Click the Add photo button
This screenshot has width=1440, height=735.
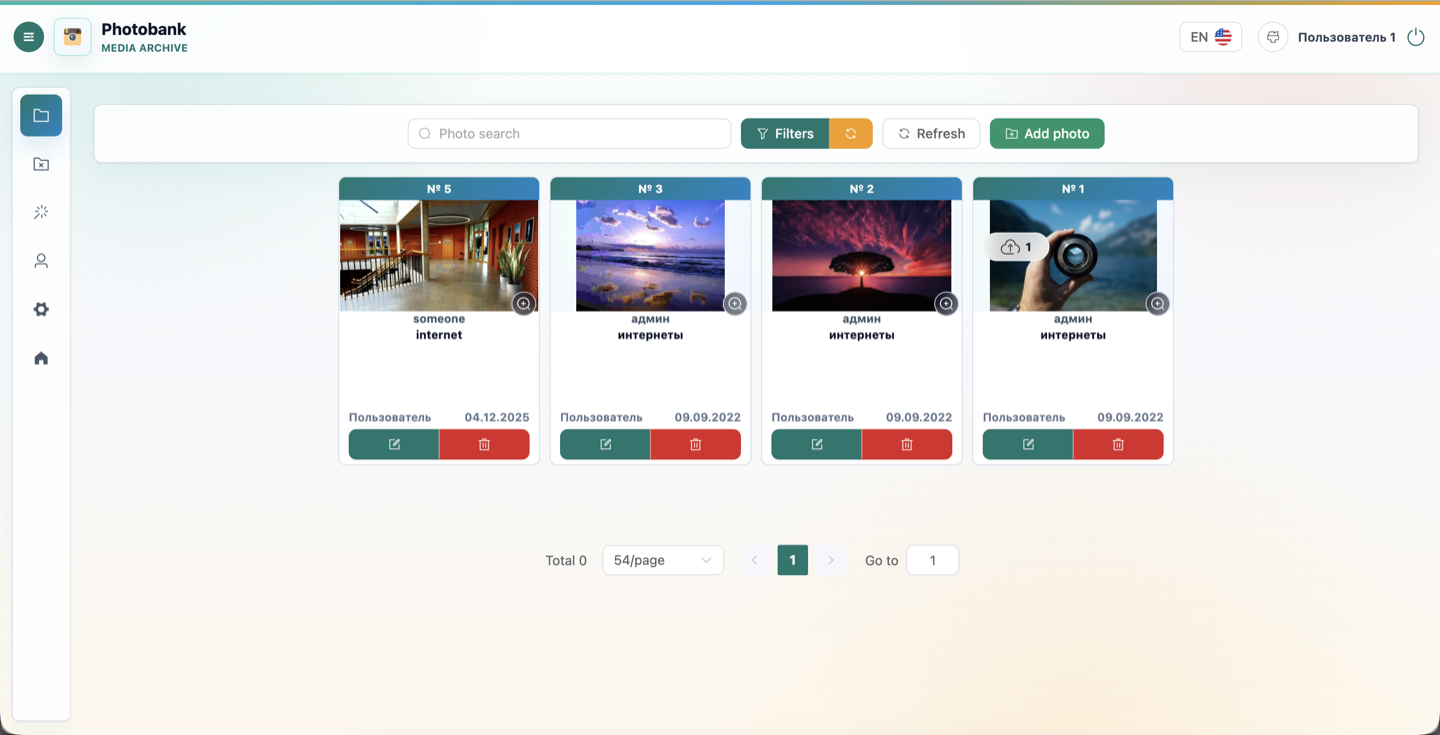tap(1047, 134)
